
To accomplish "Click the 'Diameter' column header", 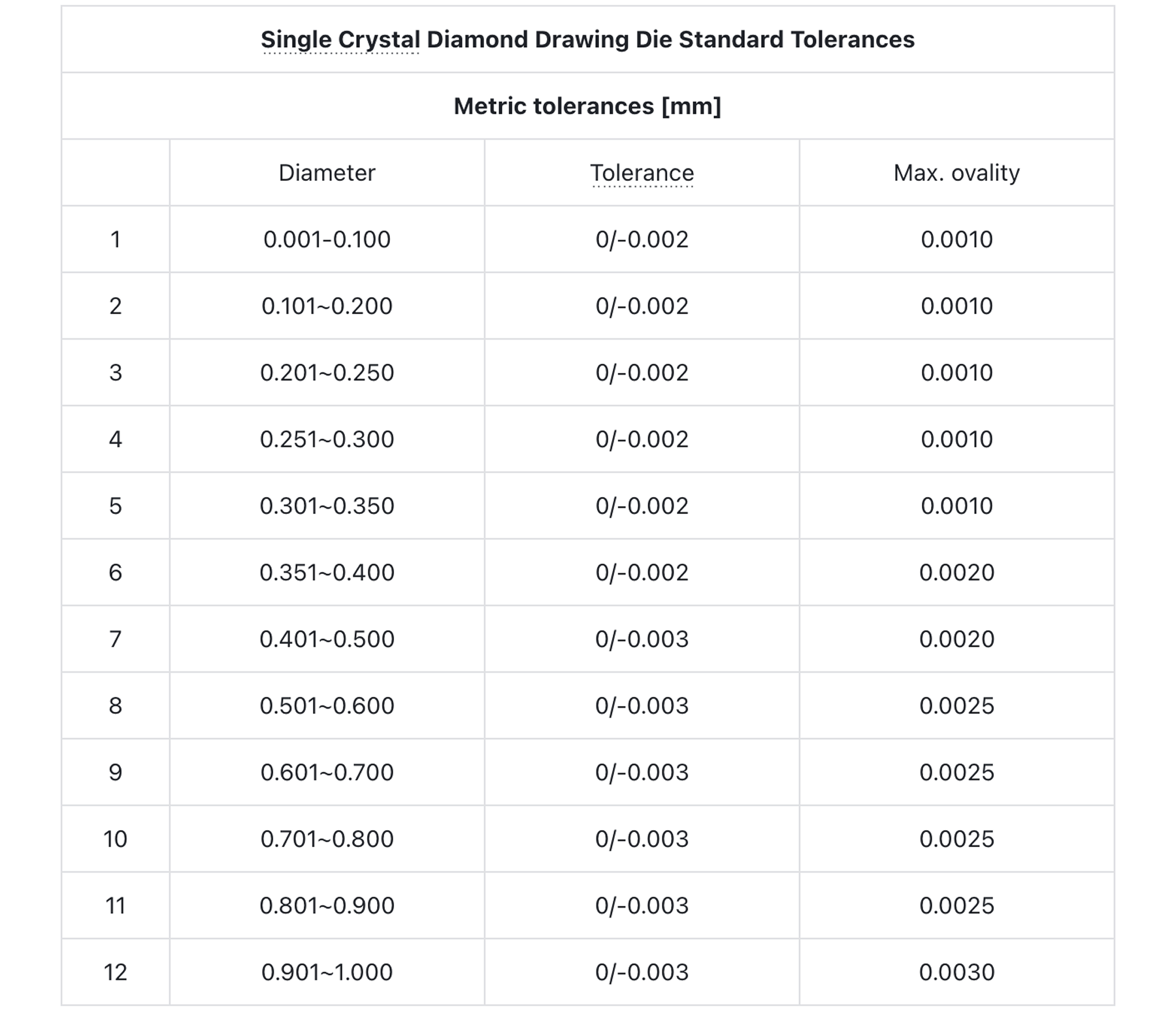I will click(x=327, y=172).
